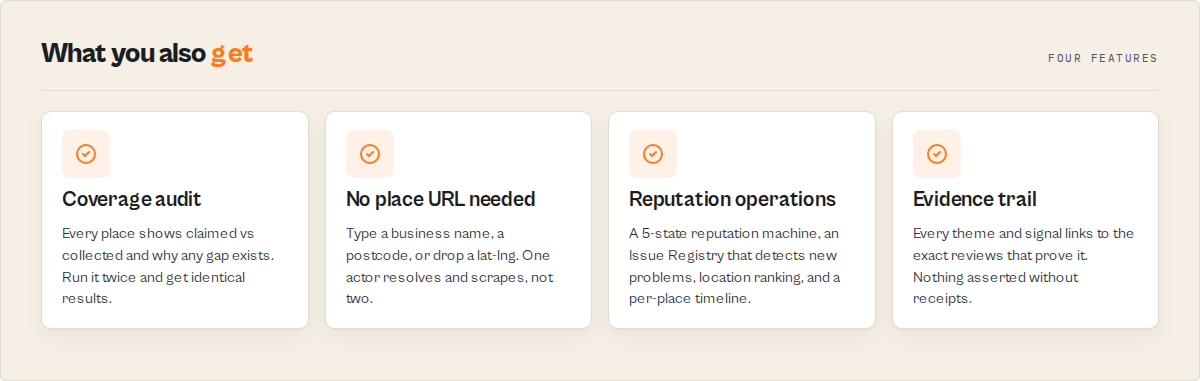This screenshot has width=1200, height=381.
Task: Click the check icon on Evidence trail card
Action: click(x=937, y=154)
